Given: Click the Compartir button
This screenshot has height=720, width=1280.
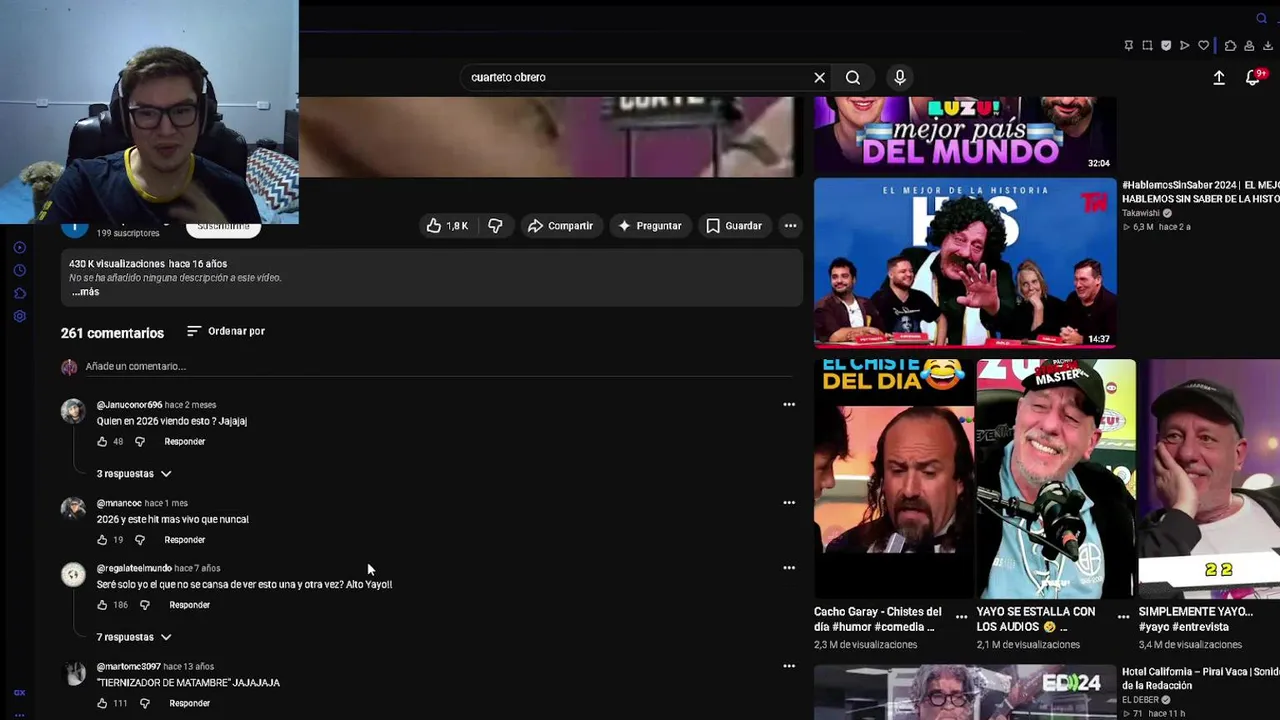Looking at the screenshot, I should point(561,226).
